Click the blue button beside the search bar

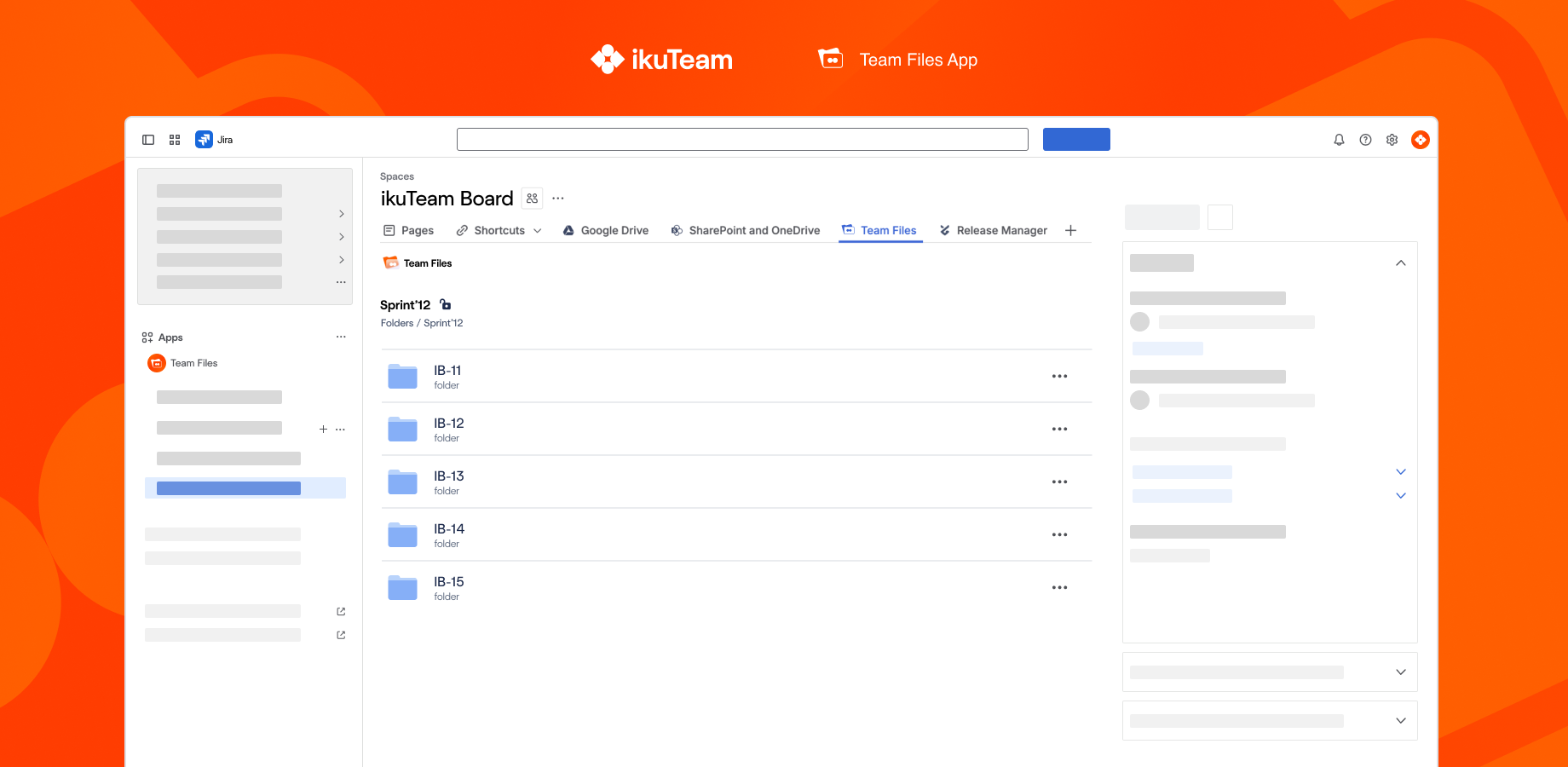(1076, 139)
